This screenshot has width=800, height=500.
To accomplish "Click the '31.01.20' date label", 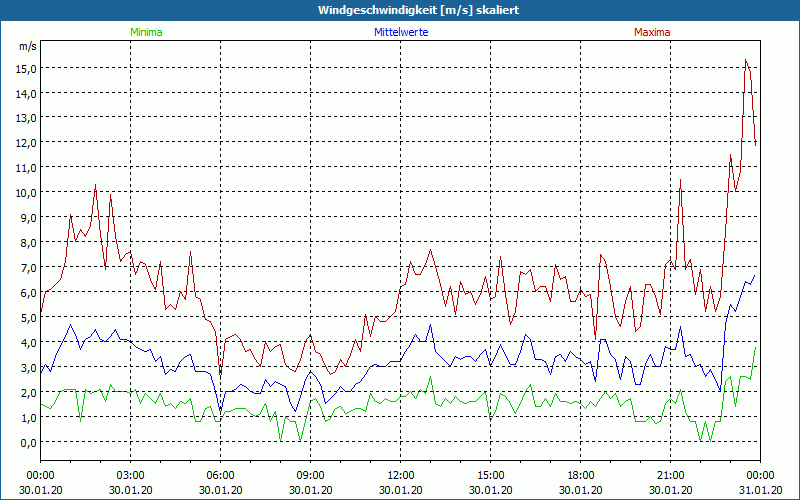I will click(x=760, y=490).
